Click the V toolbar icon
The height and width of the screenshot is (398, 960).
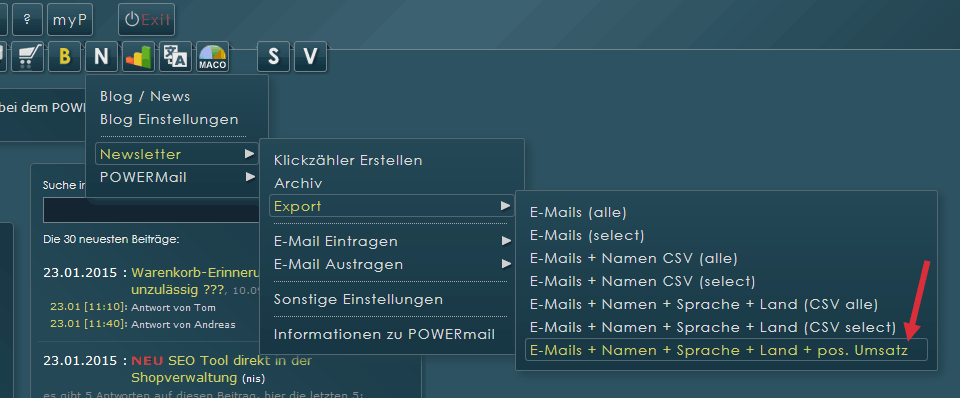[310, 57]
